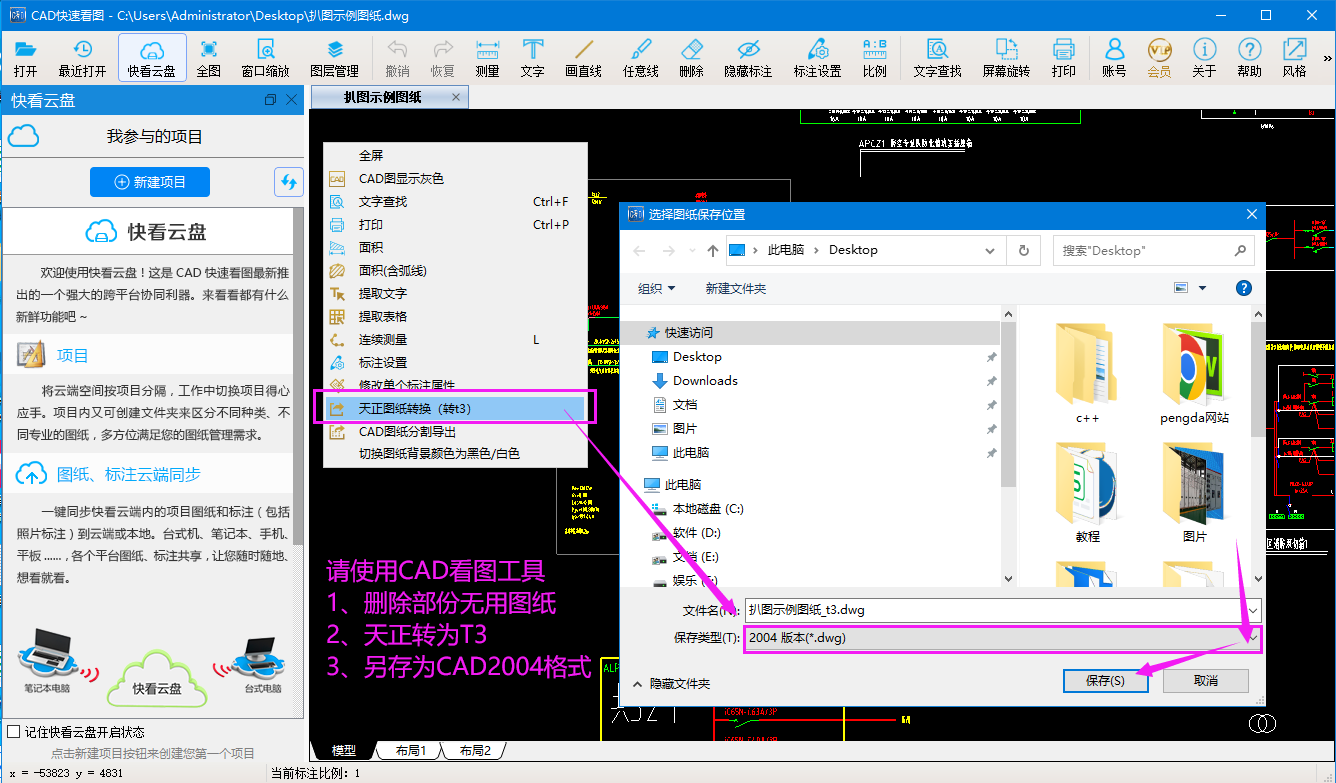Activate the 窗口缩放 window zoom tool
The image size is (1336, 783).
pyautogui.click(x=266, y=58)
